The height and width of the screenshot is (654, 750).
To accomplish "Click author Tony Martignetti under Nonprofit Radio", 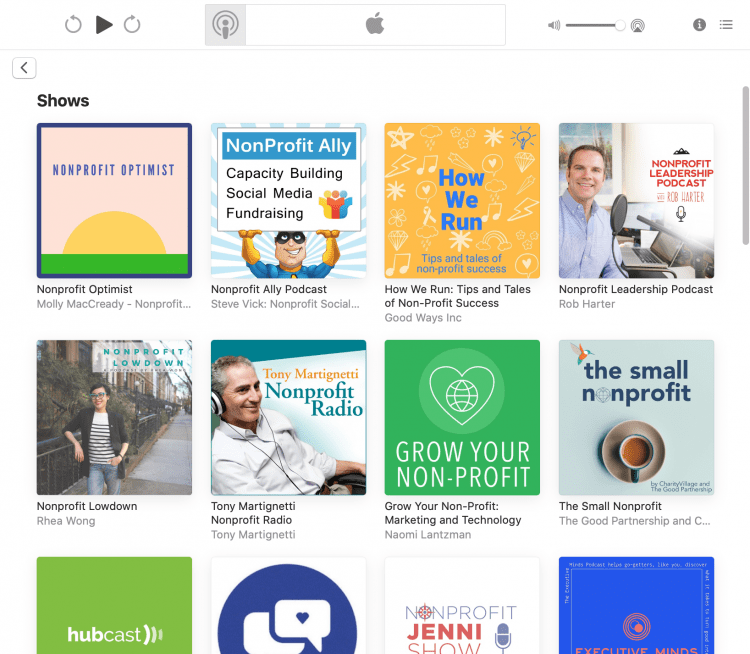I will 253,534.
